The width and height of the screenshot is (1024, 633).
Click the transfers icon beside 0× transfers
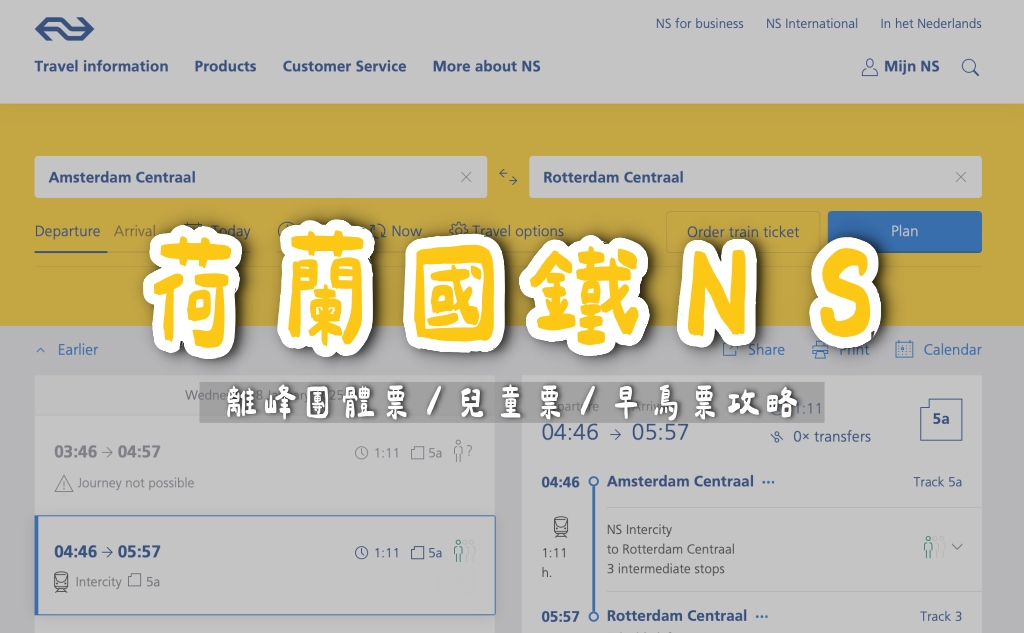tap(776, 436)
